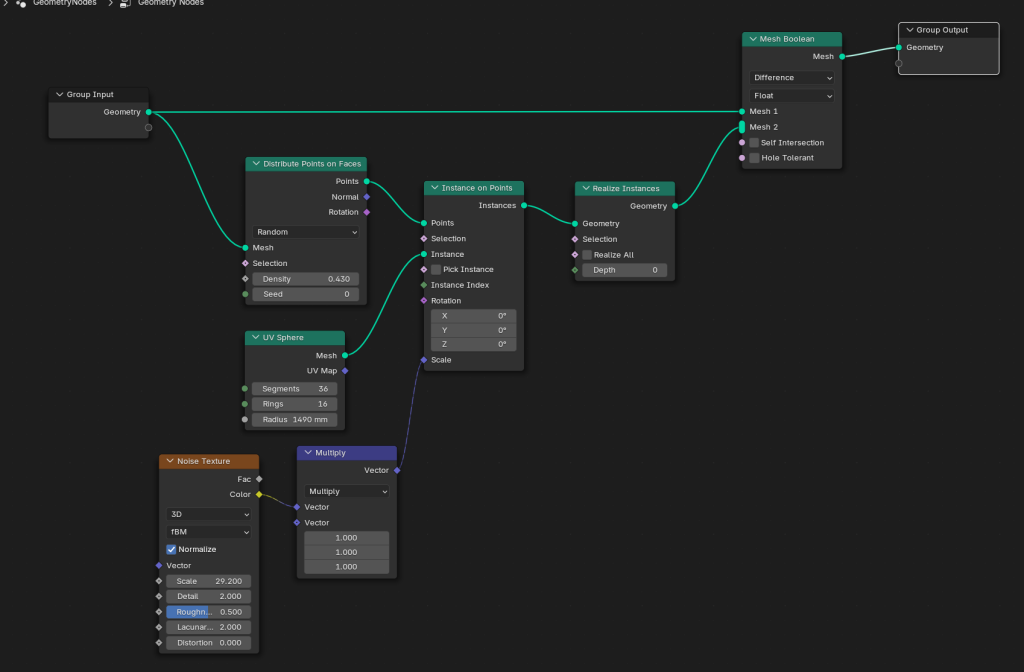1024x672 pixels.
Task: Click the Instance on Points Scale socket
Action: [424, 360]
